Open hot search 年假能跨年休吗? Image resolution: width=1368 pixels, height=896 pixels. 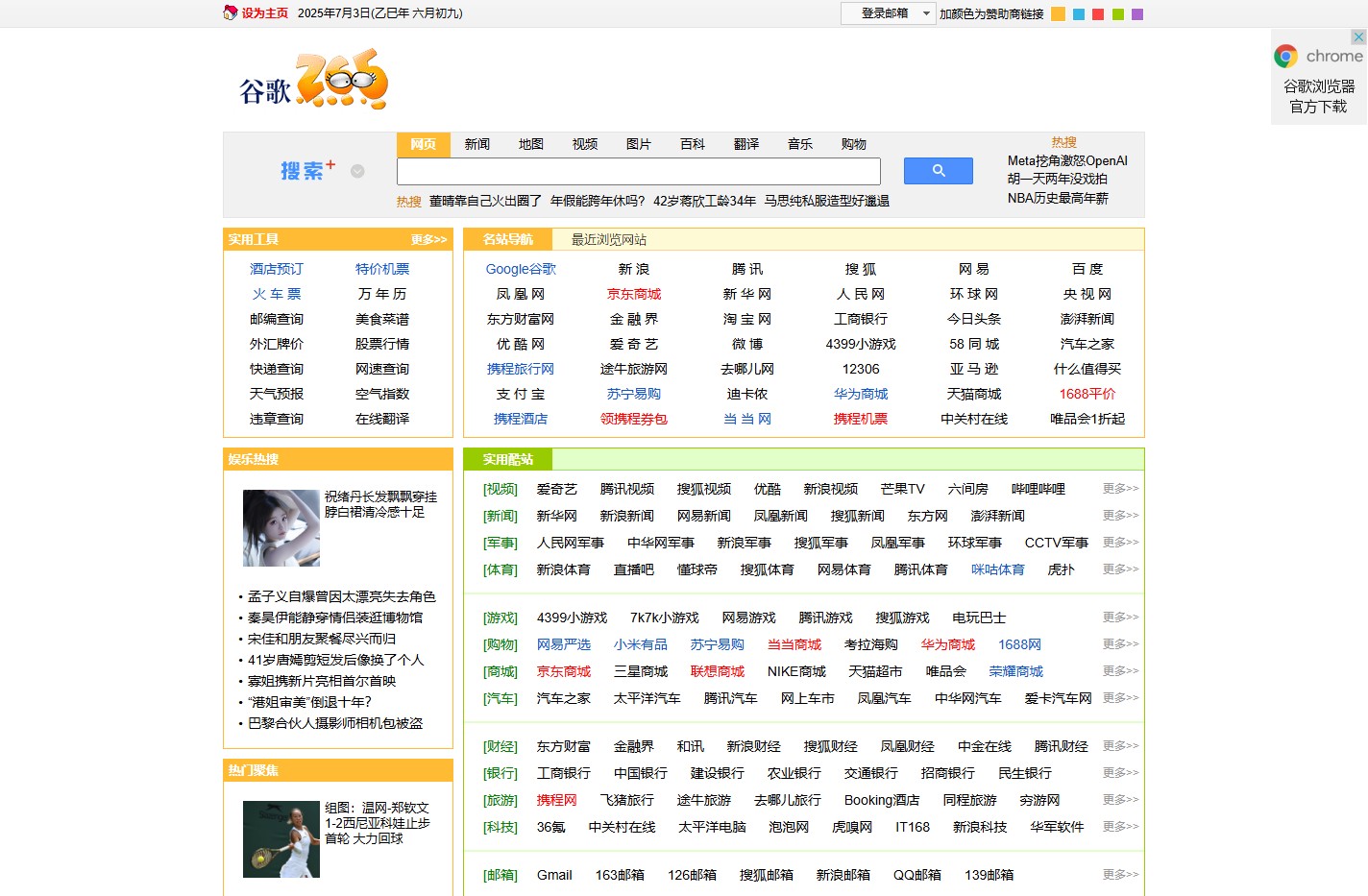pos(598,201)
